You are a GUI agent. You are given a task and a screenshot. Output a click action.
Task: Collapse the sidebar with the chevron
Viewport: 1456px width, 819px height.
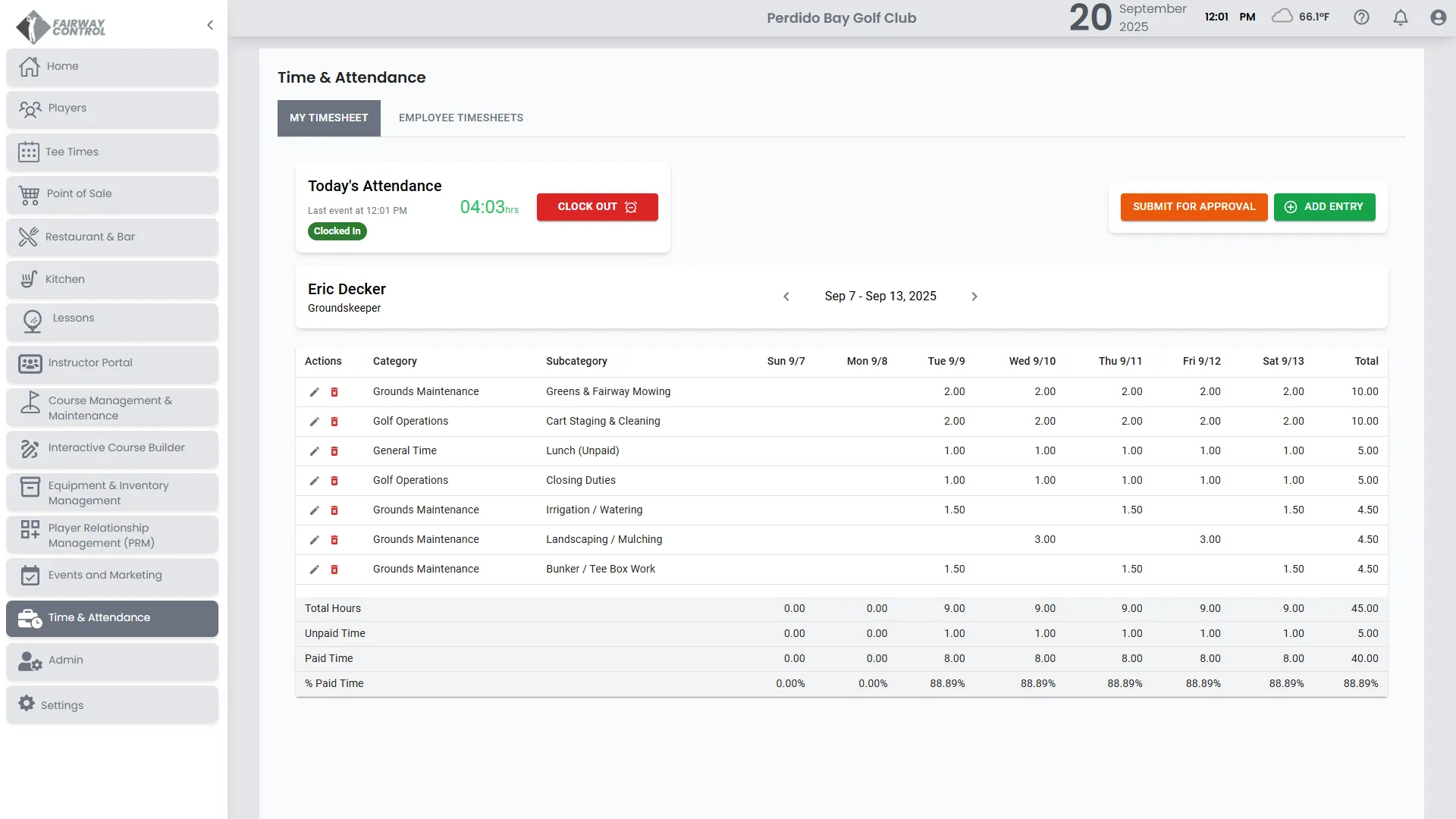coord(210,25)
